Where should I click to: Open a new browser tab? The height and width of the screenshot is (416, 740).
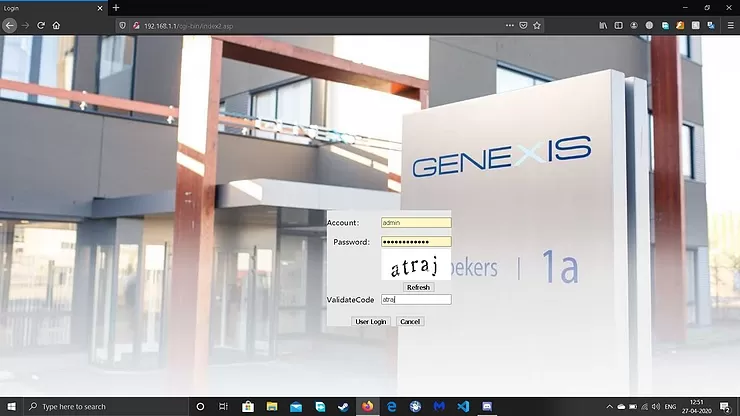click(x=116, y=8)
